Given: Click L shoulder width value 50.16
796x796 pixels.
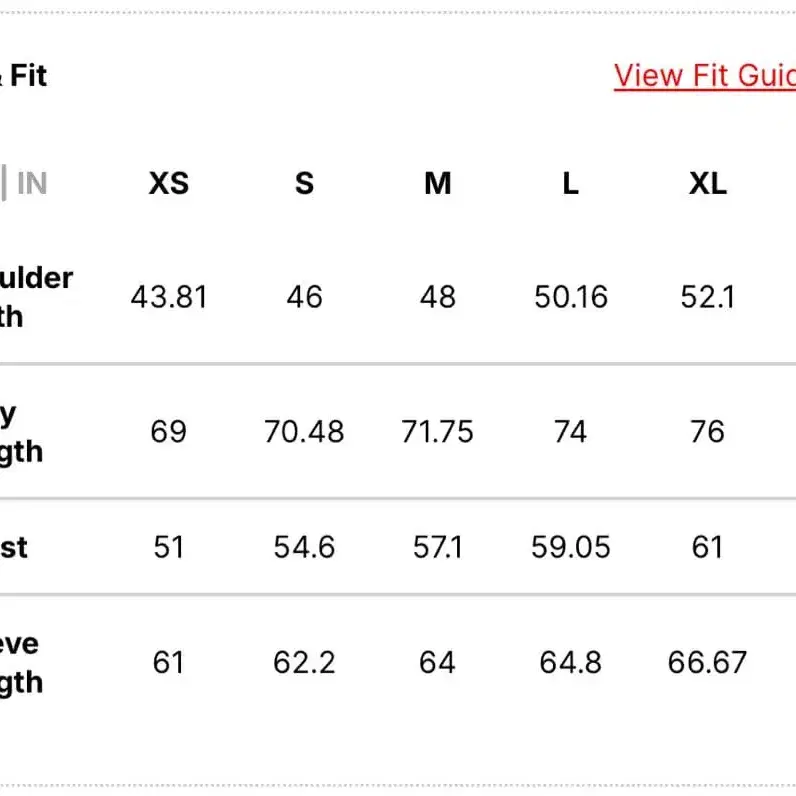Looking at the screenshot, I should (570, 297).
